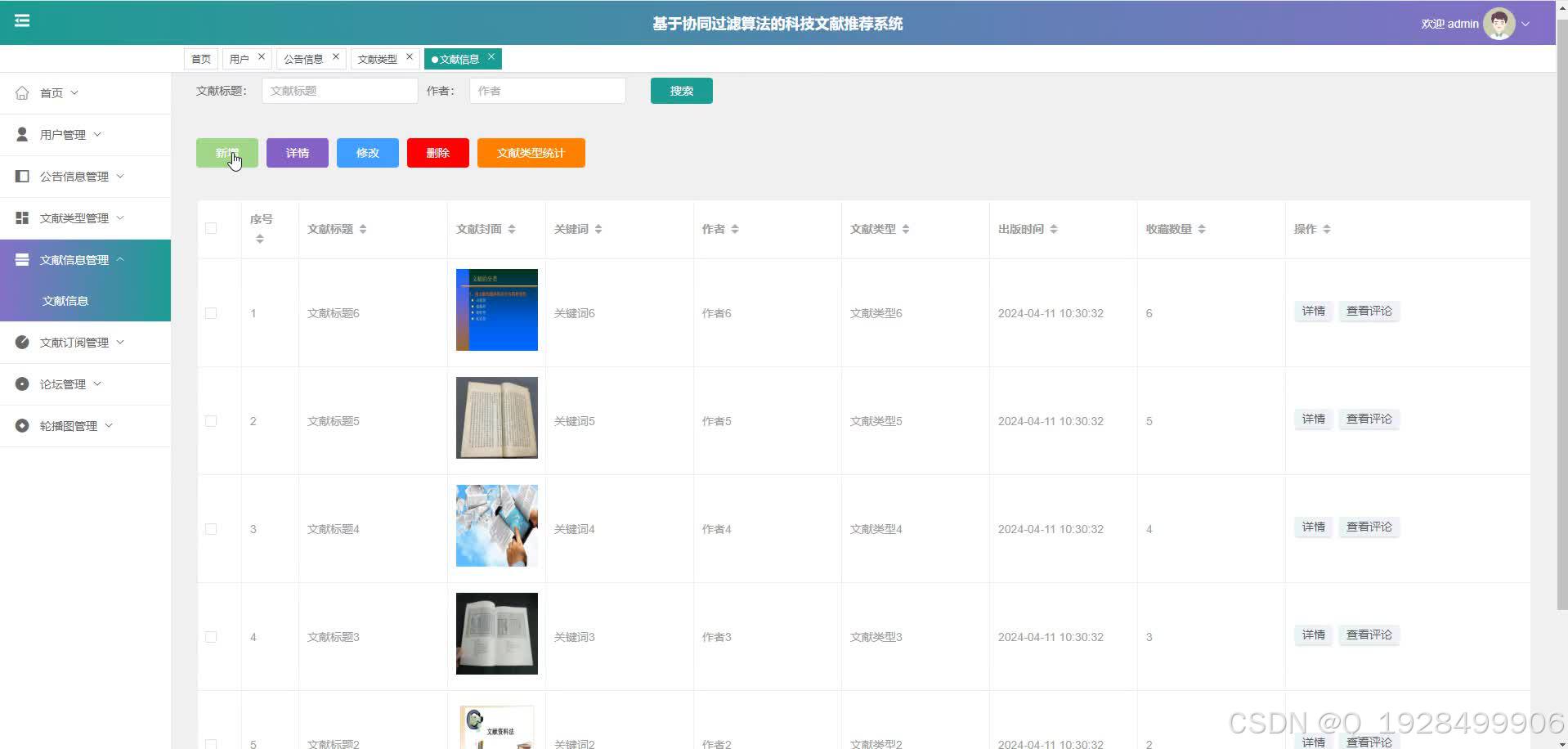Click the red 删除 button
The image size is (1568, 749).
438,153
